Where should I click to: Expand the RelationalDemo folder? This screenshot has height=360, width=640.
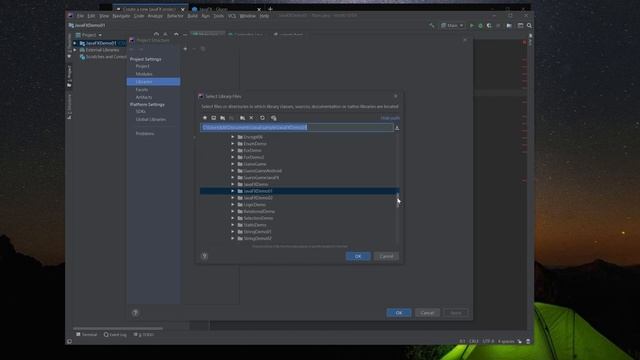(233, 211)
